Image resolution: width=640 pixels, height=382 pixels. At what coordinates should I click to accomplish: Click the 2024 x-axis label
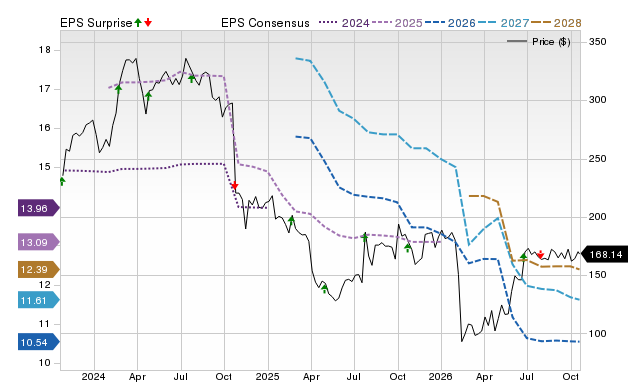coord(93,376)
